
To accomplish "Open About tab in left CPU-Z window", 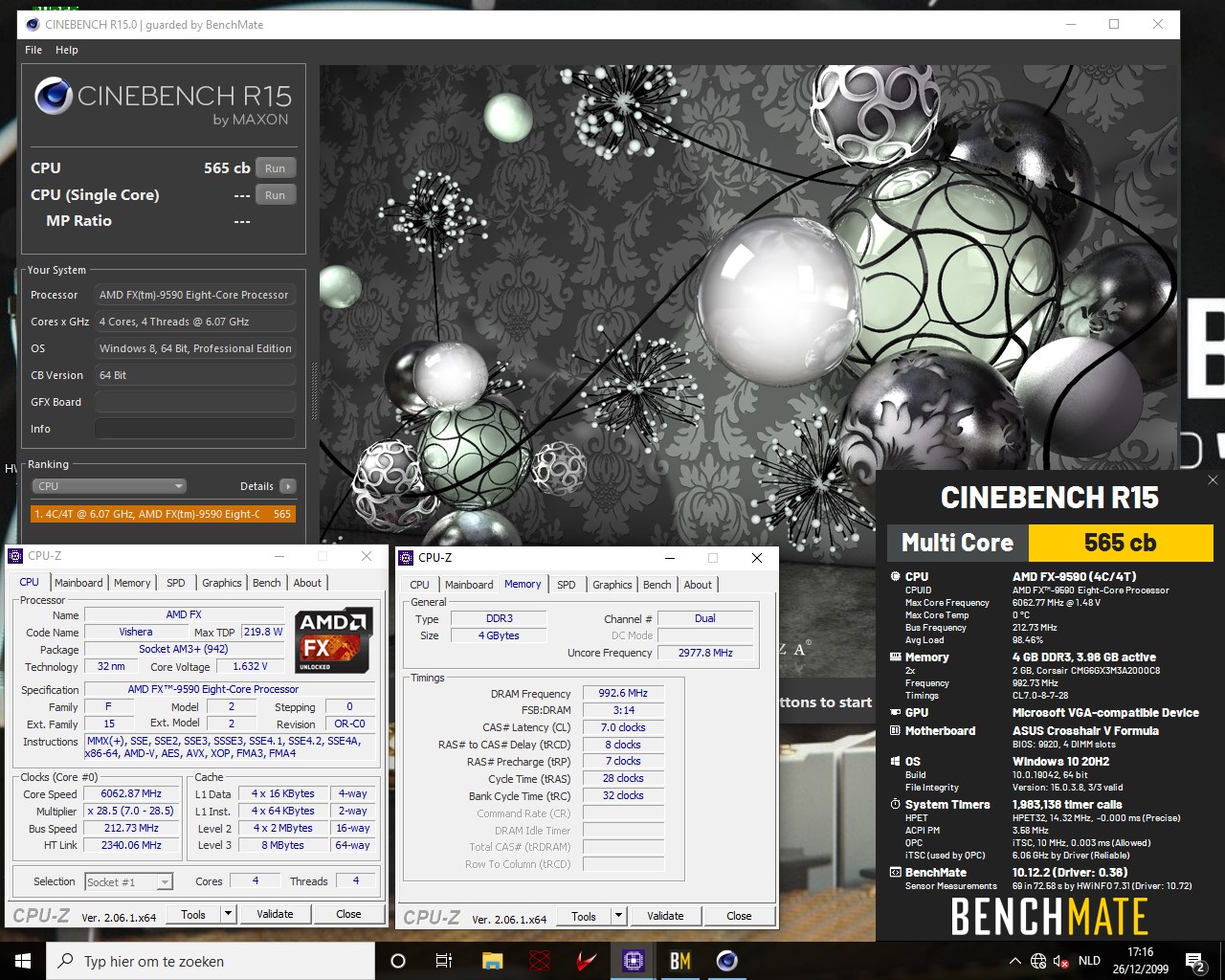I will tap(307, 583).
